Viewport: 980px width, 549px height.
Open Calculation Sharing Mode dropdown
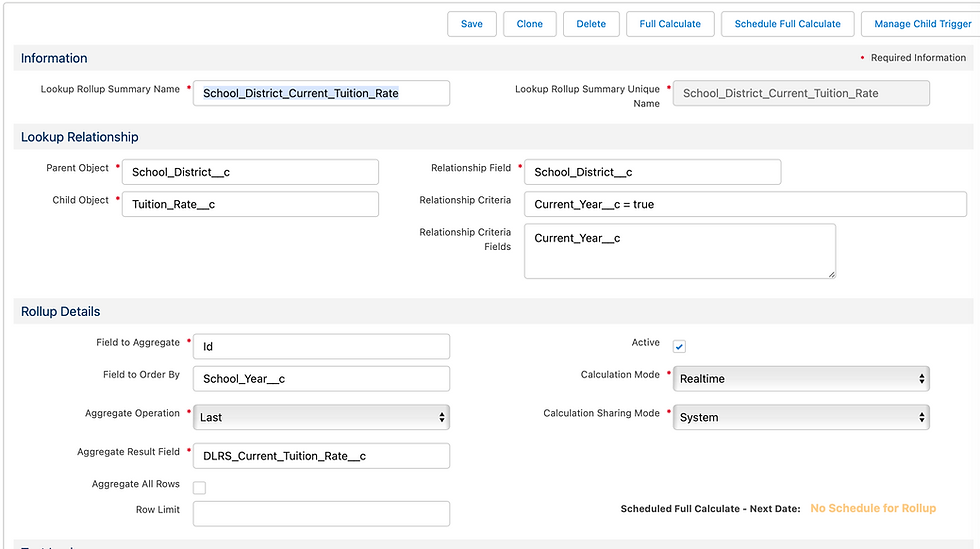click(x=801, y=417)
